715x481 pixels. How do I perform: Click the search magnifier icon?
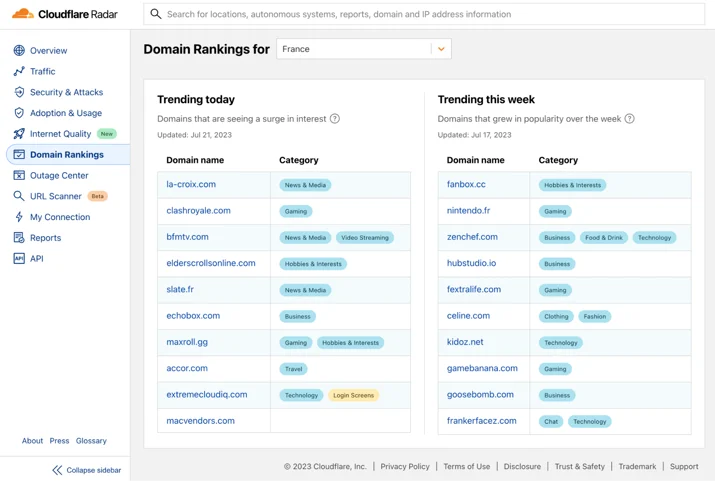click(x=156, y=14)
